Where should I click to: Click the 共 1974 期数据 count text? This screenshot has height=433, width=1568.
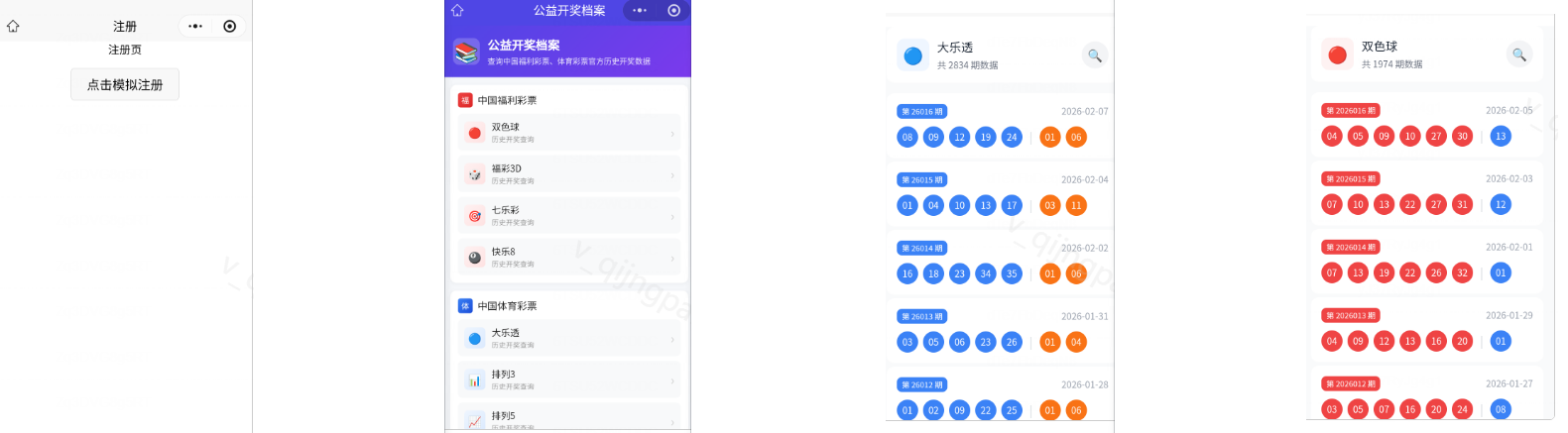click(x=1392, y=64)
